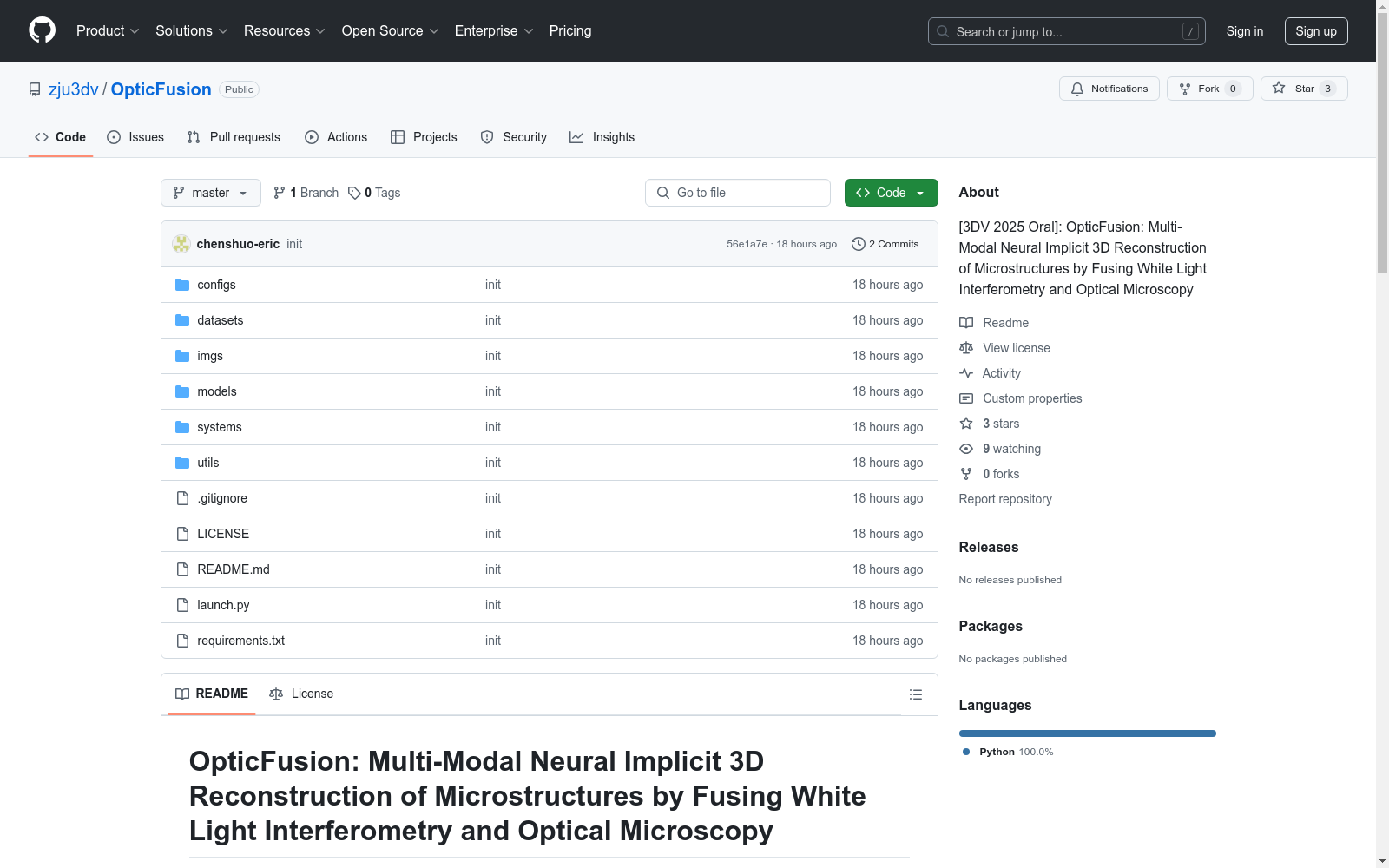Click the Sign up button
Image resolution: width=1389 pixels, height=868 pixels.
point(1316,31)
